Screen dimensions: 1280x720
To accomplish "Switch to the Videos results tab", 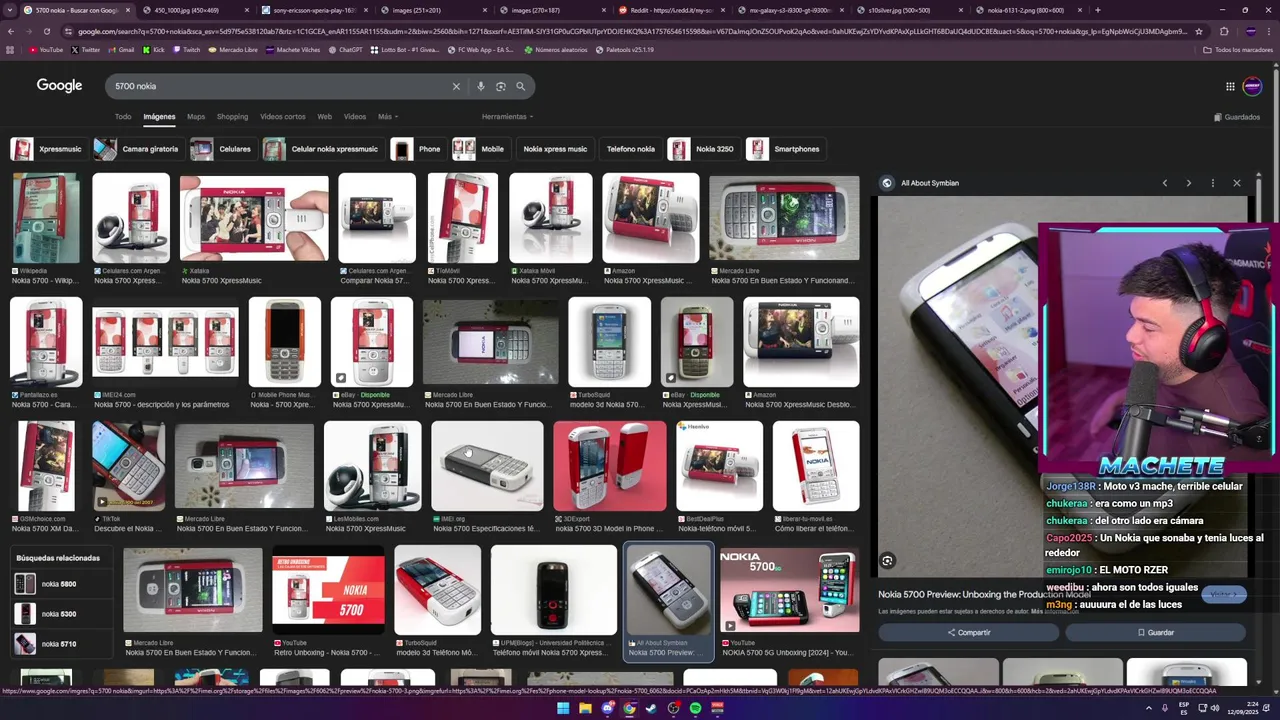I will (355, 117).
